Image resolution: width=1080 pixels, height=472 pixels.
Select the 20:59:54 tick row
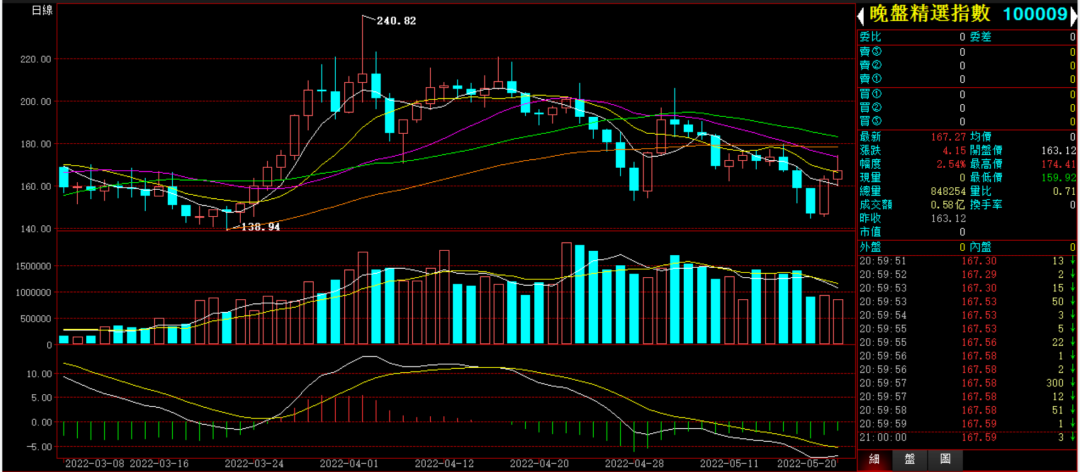(x=967, y=315)
